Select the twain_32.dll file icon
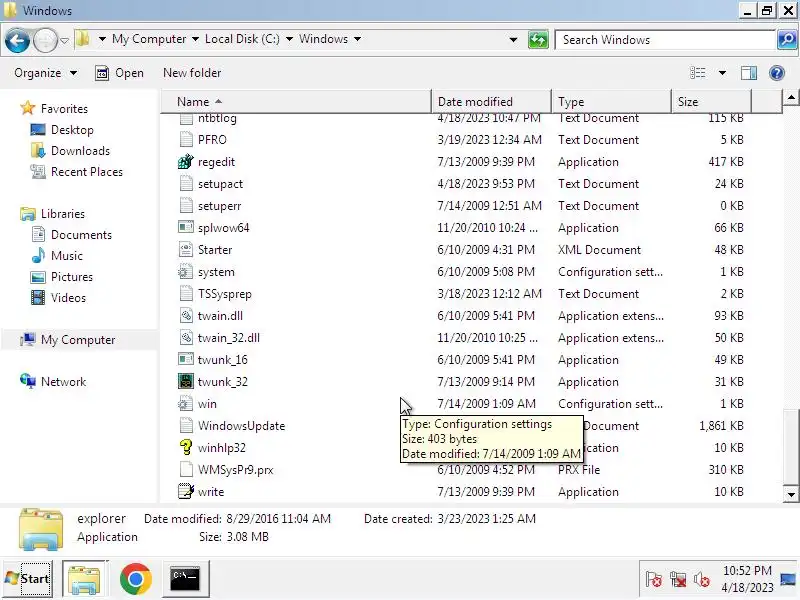800x600 pixels. (x=186, y=338)
